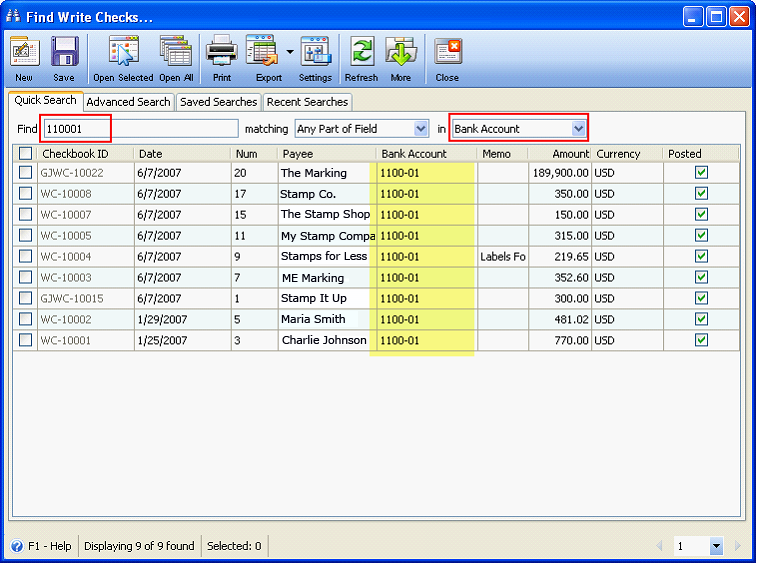Check the row checkbox for WC-10002
Screen dimensions: 757x564
pyautogui.click(x=25, y=319)
